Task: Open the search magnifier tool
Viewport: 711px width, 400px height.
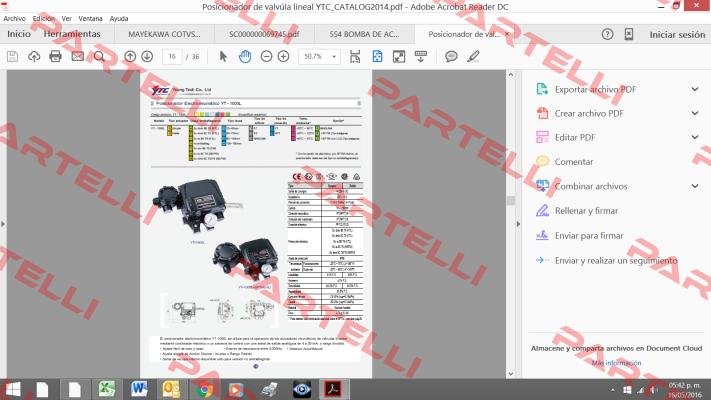Action: pyautogui.click(x=99, y=57)
